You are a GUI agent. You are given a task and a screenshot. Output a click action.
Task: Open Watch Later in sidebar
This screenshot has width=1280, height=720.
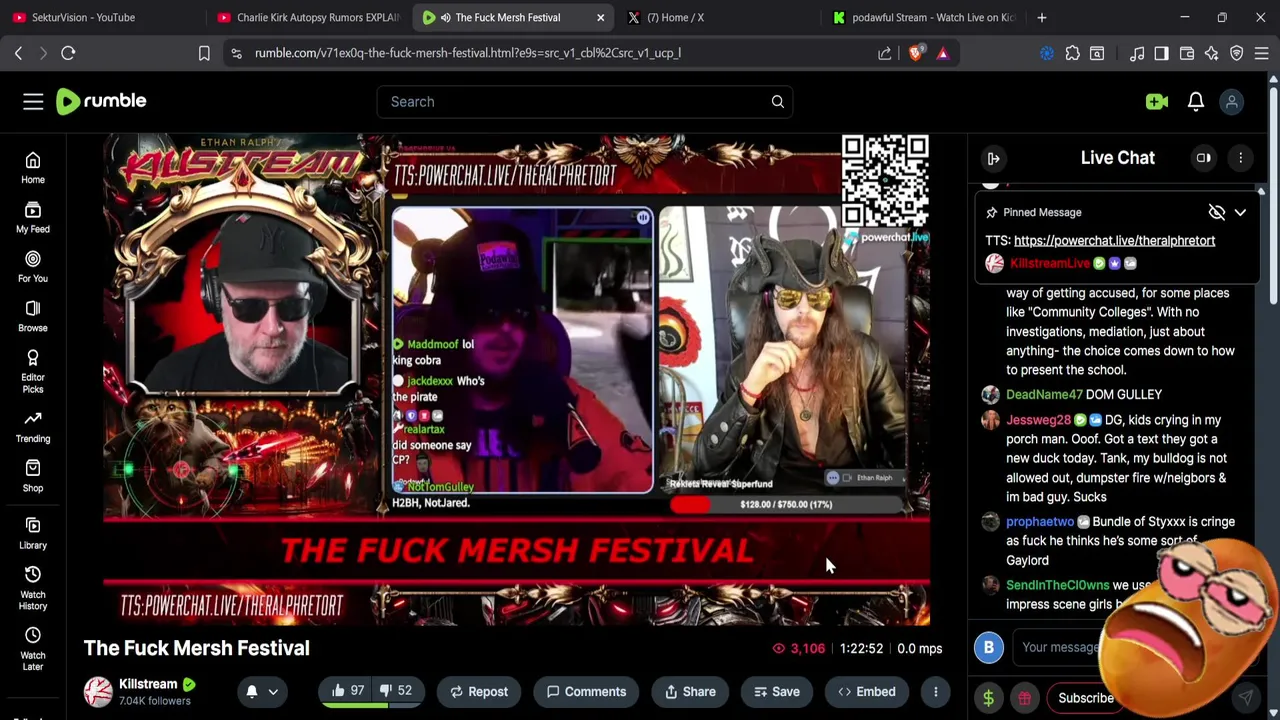click(33, 649)
